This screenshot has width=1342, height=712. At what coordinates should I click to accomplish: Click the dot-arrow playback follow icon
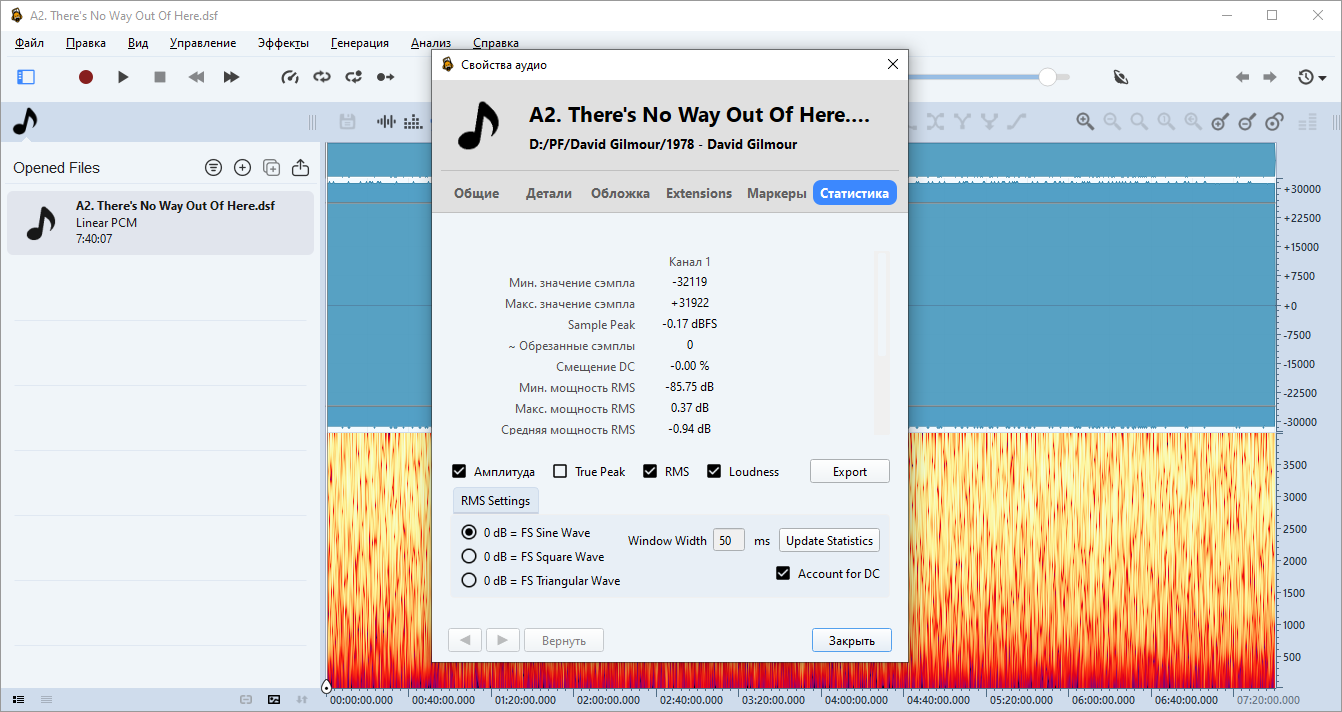[x=386, y=76]
